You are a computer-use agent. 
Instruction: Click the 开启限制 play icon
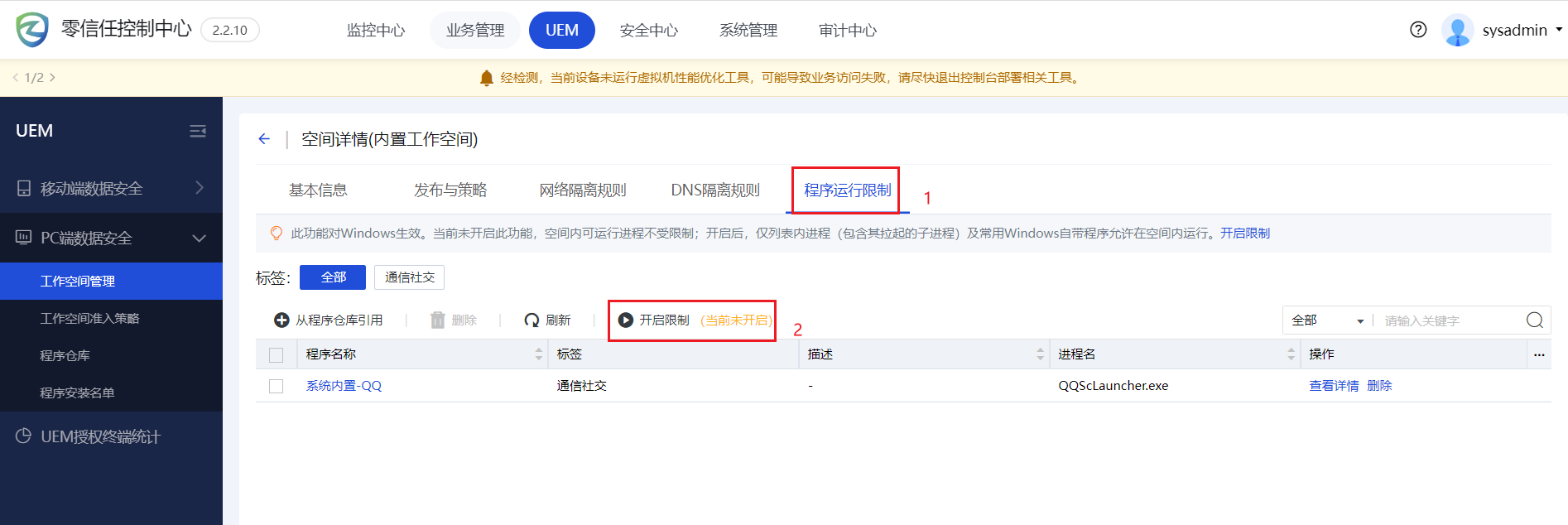pyautogui.click(x=626, y=320)
